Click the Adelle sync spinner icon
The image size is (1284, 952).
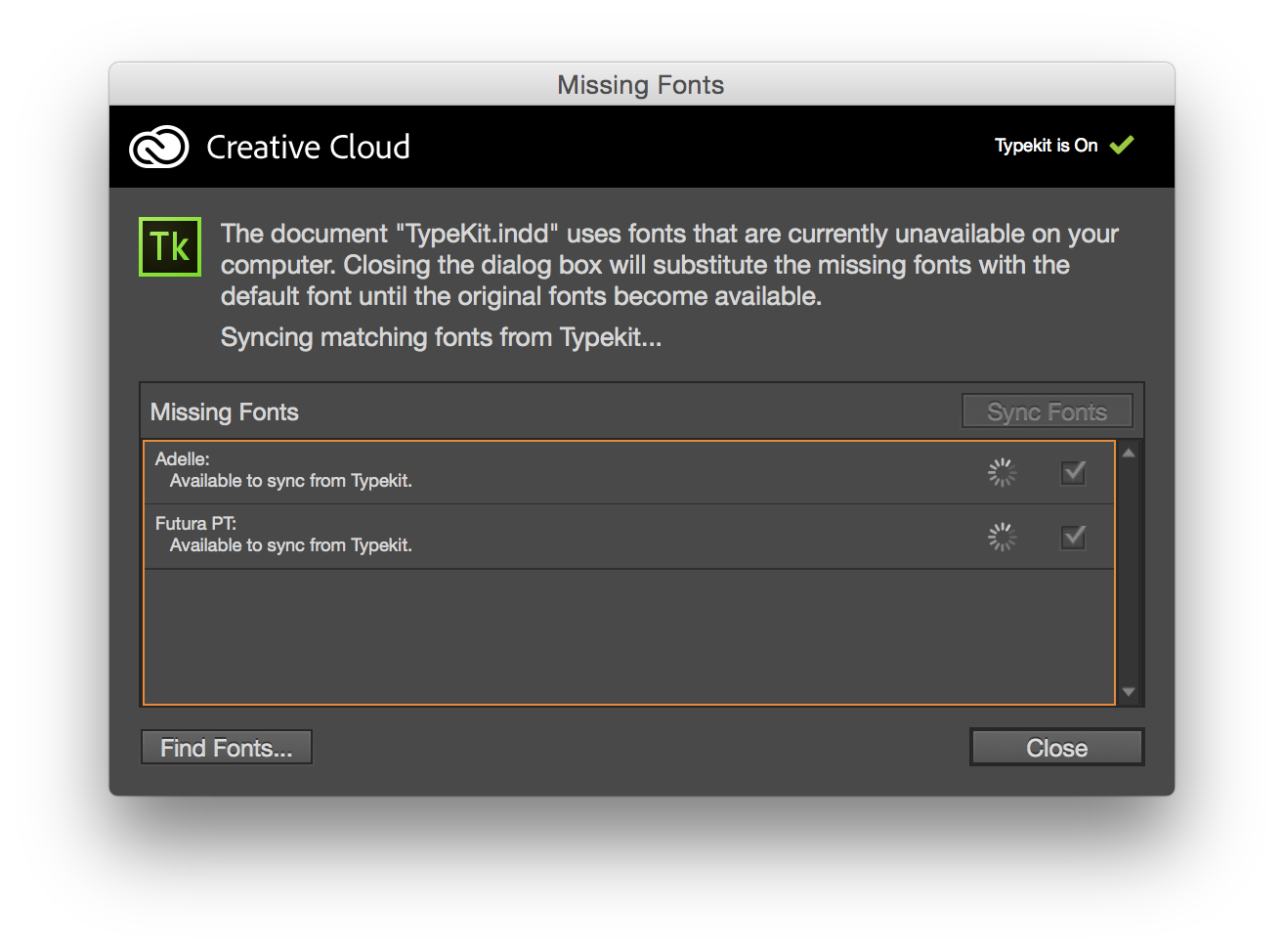(x=1002, y=473)
